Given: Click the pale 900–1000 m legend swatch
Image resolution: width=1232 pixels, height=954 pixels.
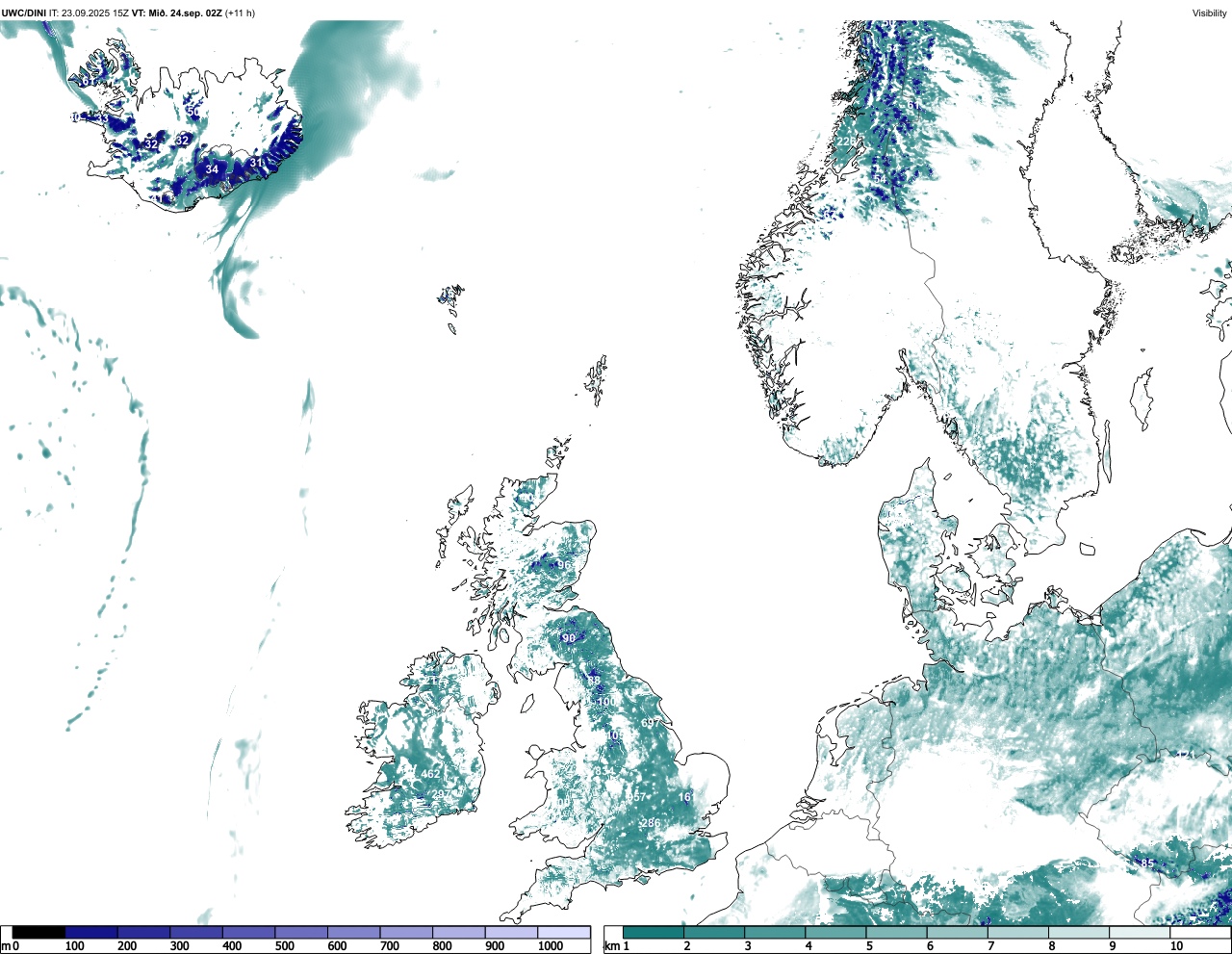Looking at the screenshot, I should point(511,933).
